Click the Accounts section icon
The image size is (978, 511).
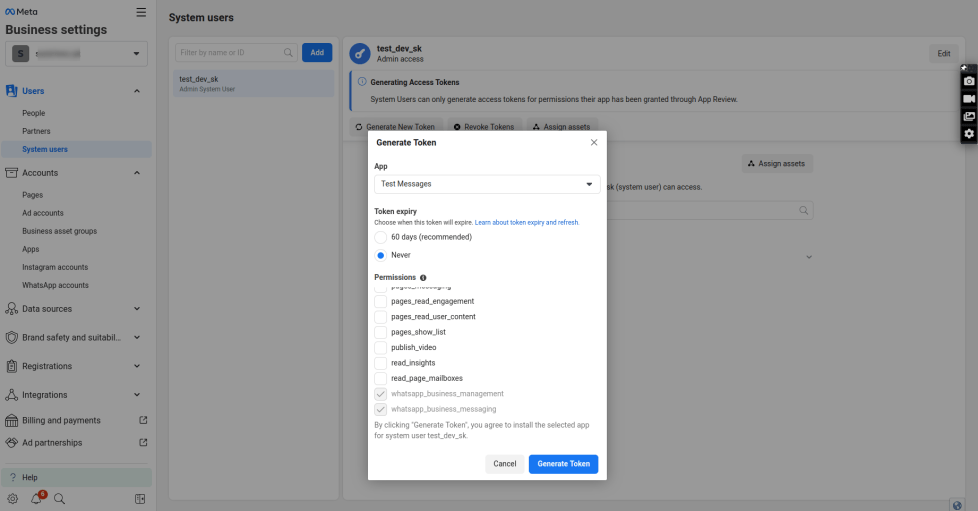point(11,173)
